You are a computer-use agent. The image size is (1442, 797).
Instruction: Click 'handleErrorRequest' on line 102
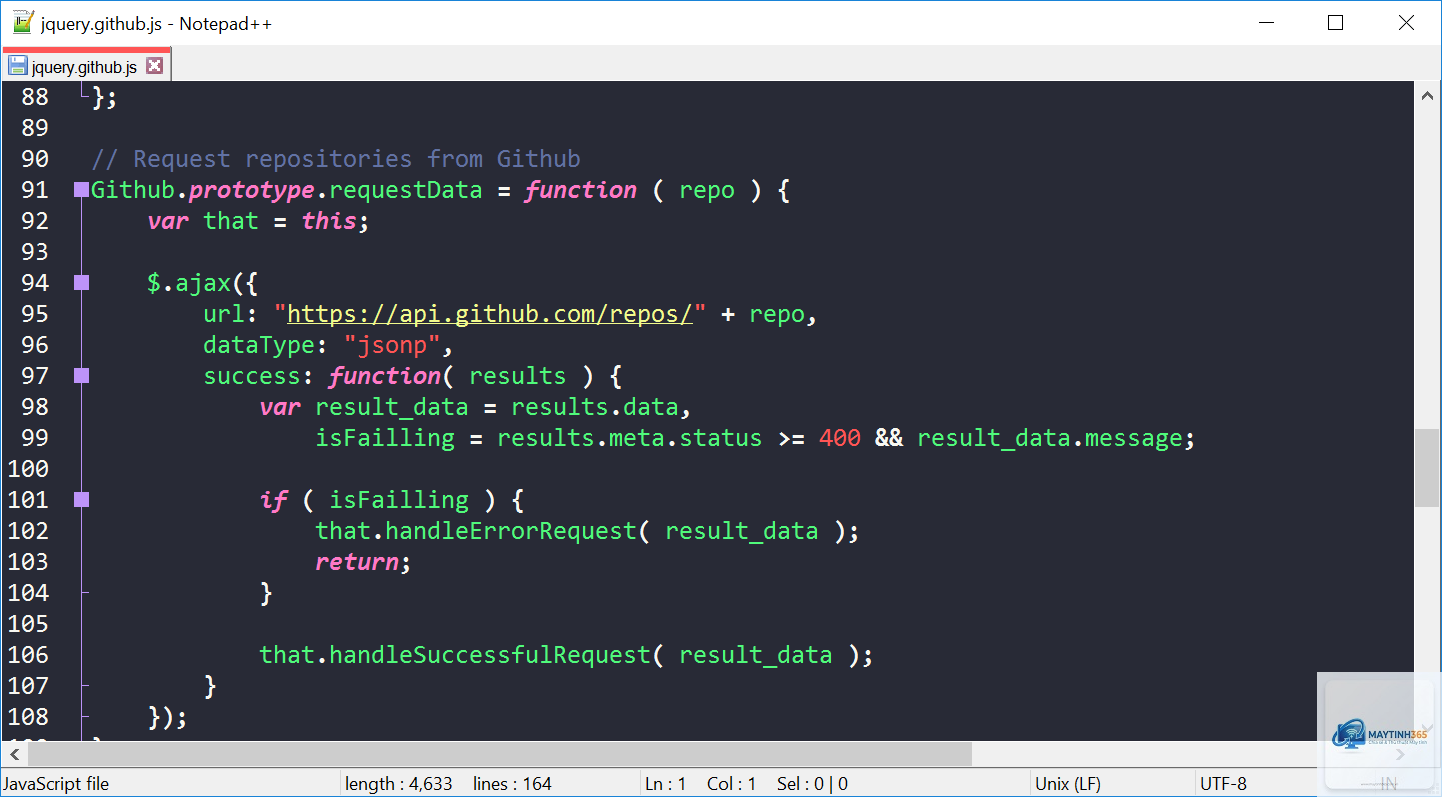(x=511, y=531)
